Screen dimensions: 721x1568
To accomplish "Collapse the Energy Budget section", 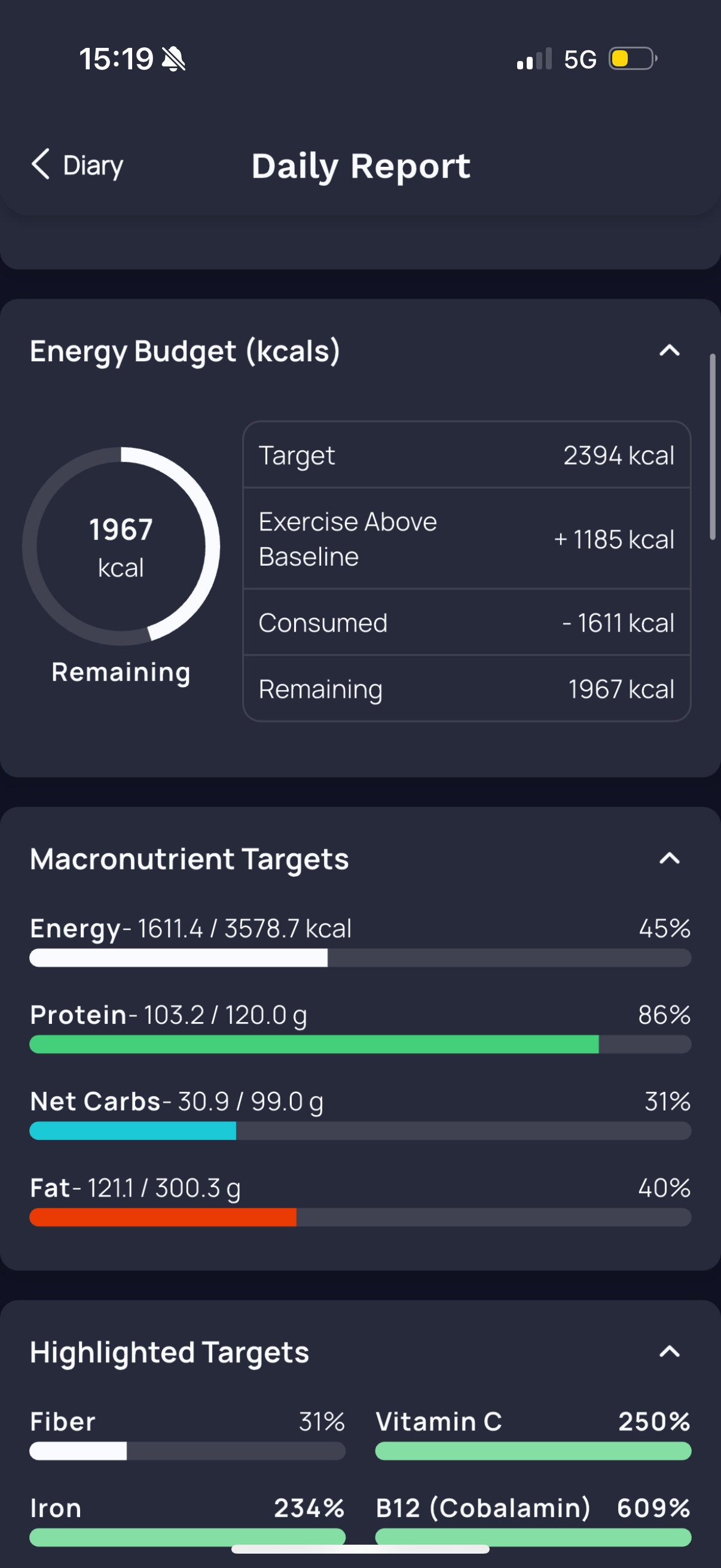I will pos(669,350).
